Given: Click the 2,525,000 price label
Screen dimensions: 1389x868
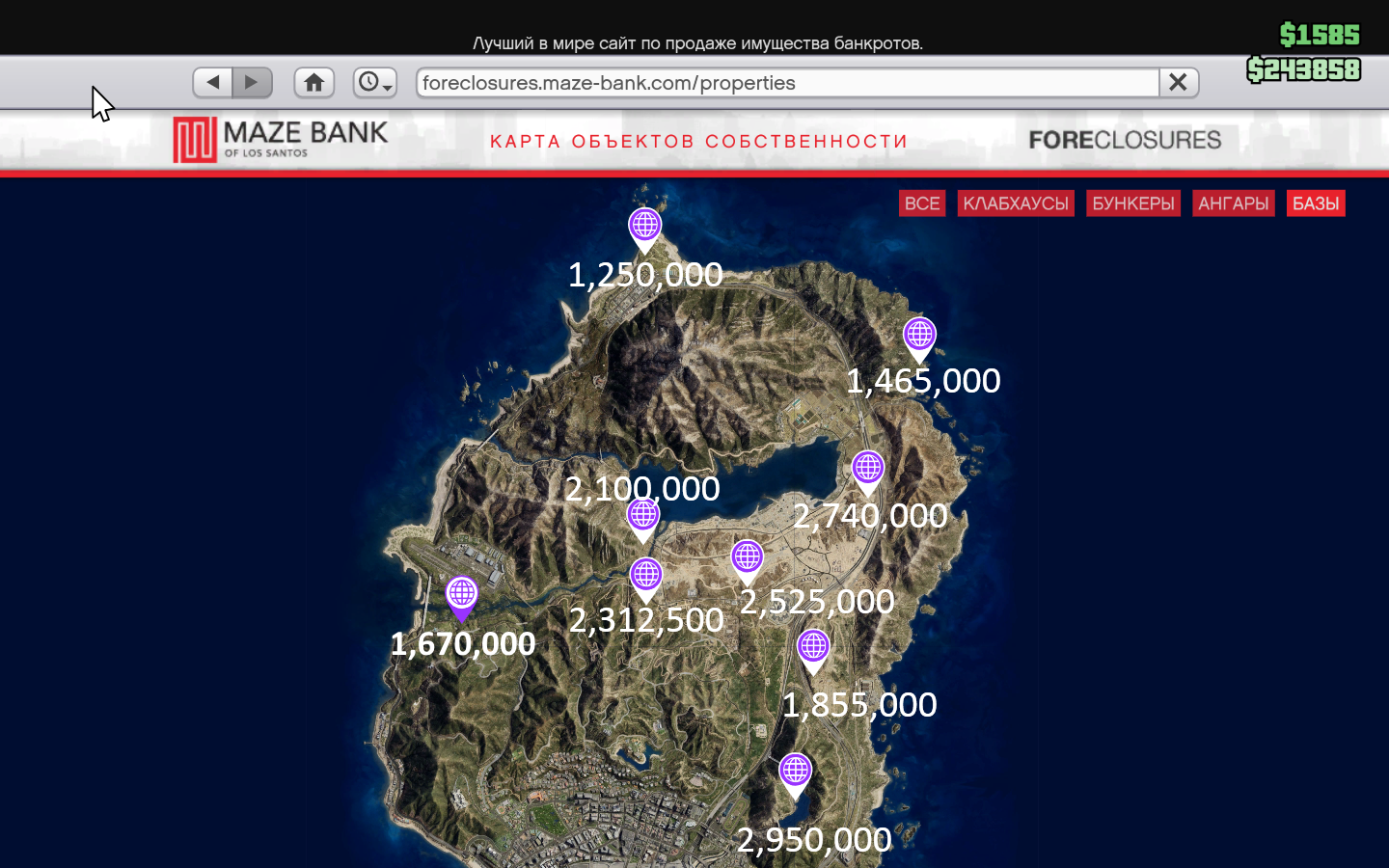Looking at the screenshot, I should (x=817, y=602).
